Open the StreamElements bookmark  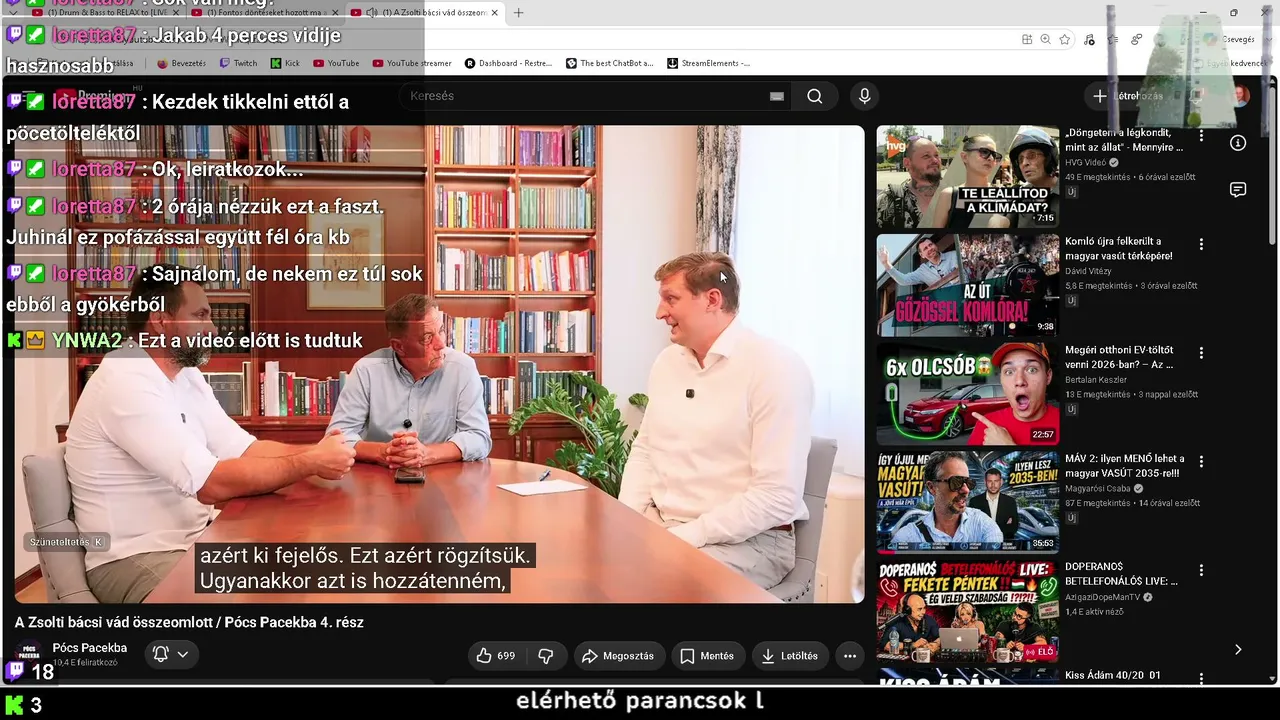coord(708,63)
